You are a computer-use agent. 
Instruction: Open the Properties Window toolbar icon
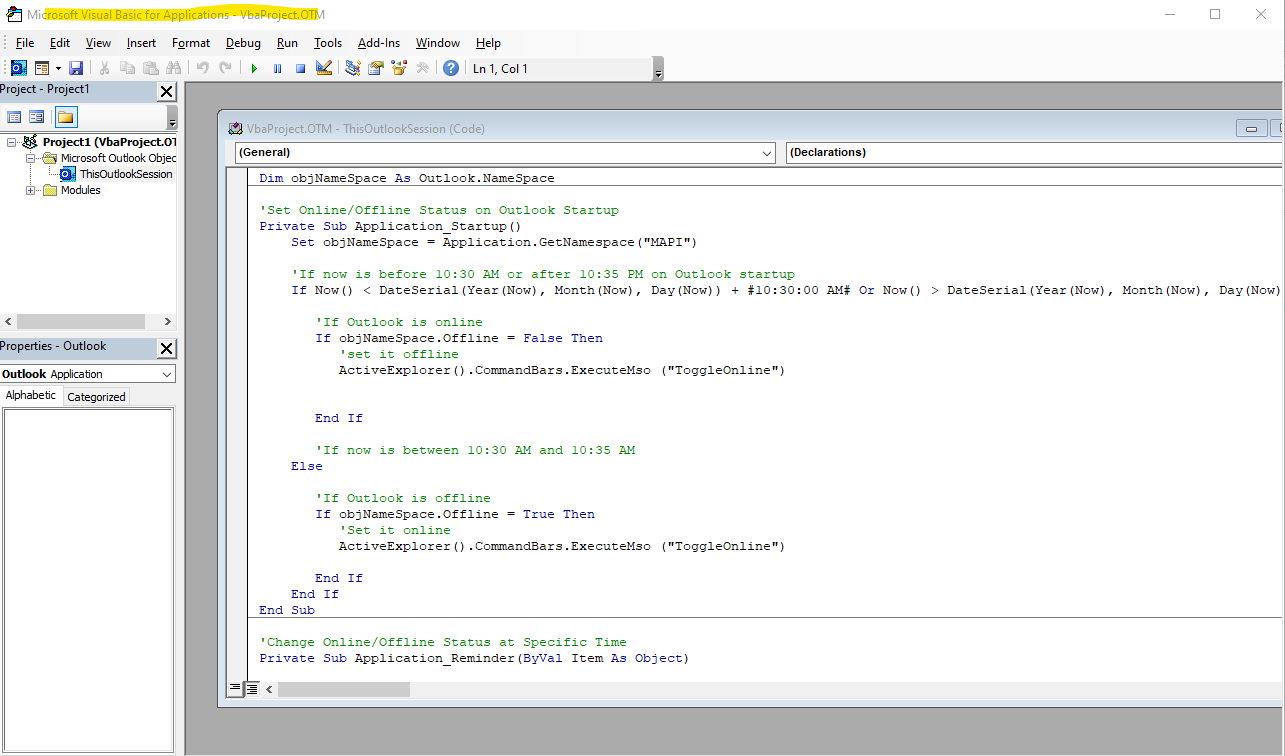(376, 68)
